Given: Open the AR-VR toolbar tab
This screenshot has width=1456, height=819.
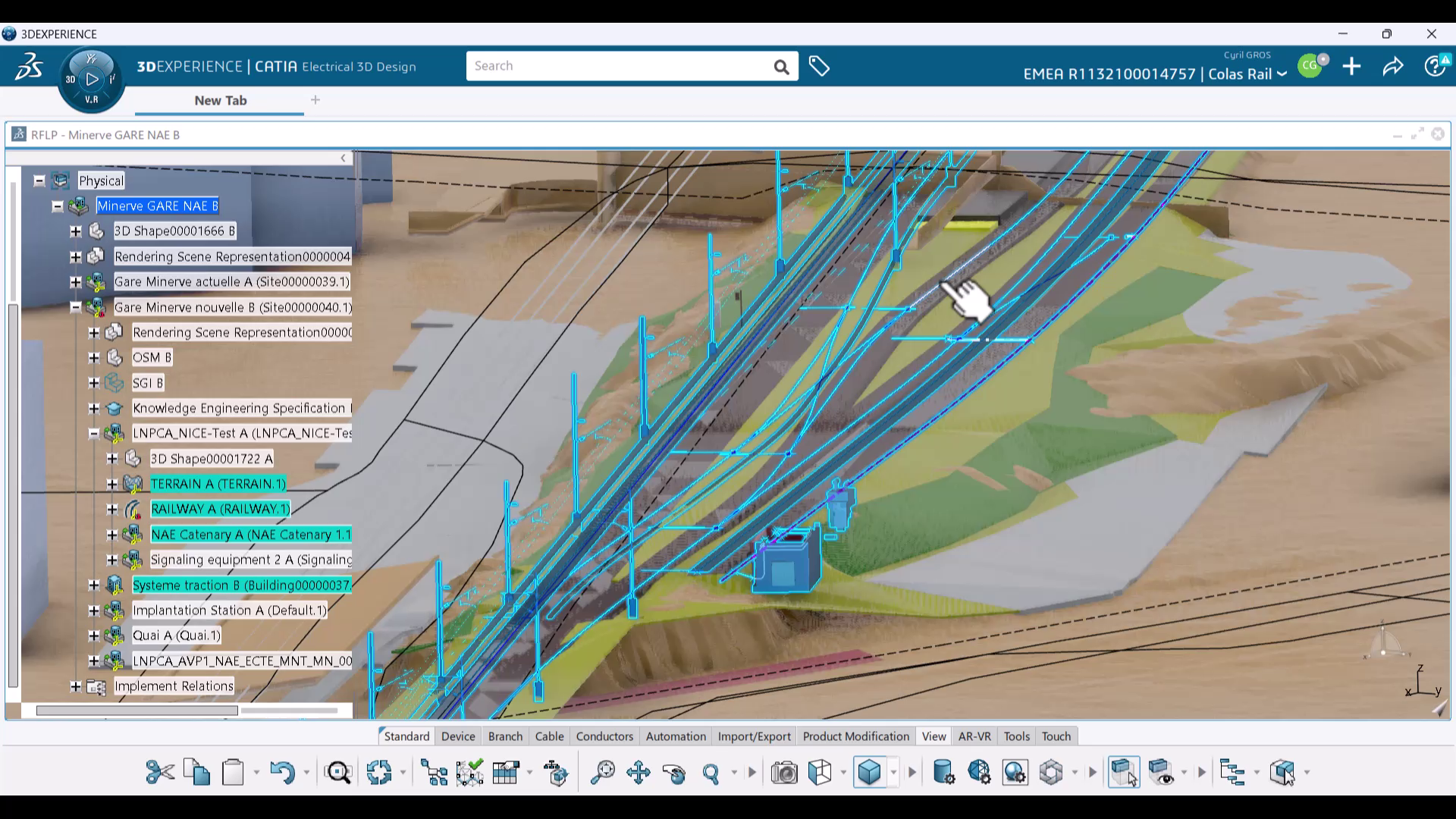Looking at the screenshot, I should click(974, 736).
